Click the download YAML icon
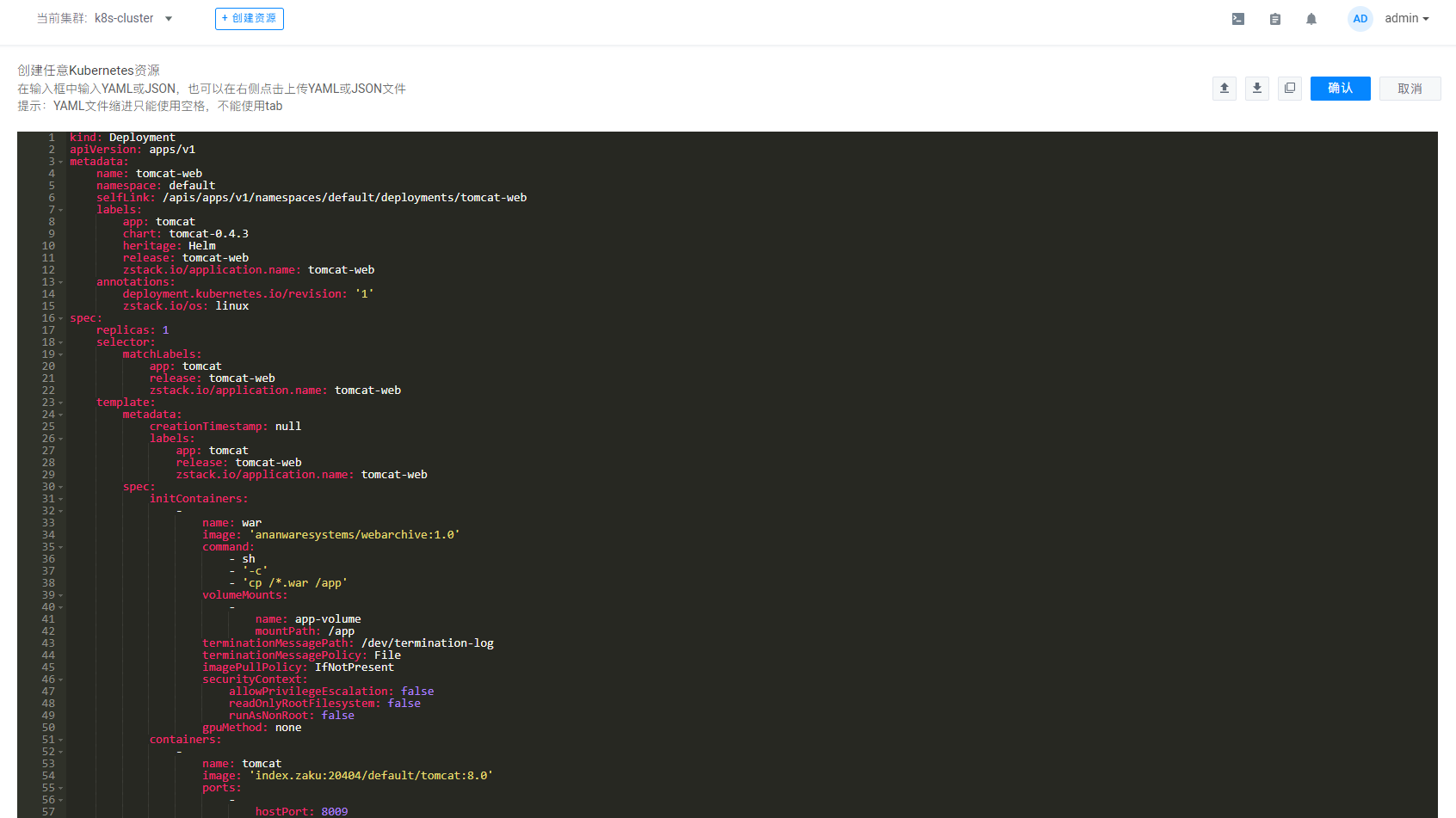The height and width of the screenshot is (818, 1456). coord(1256,88)
